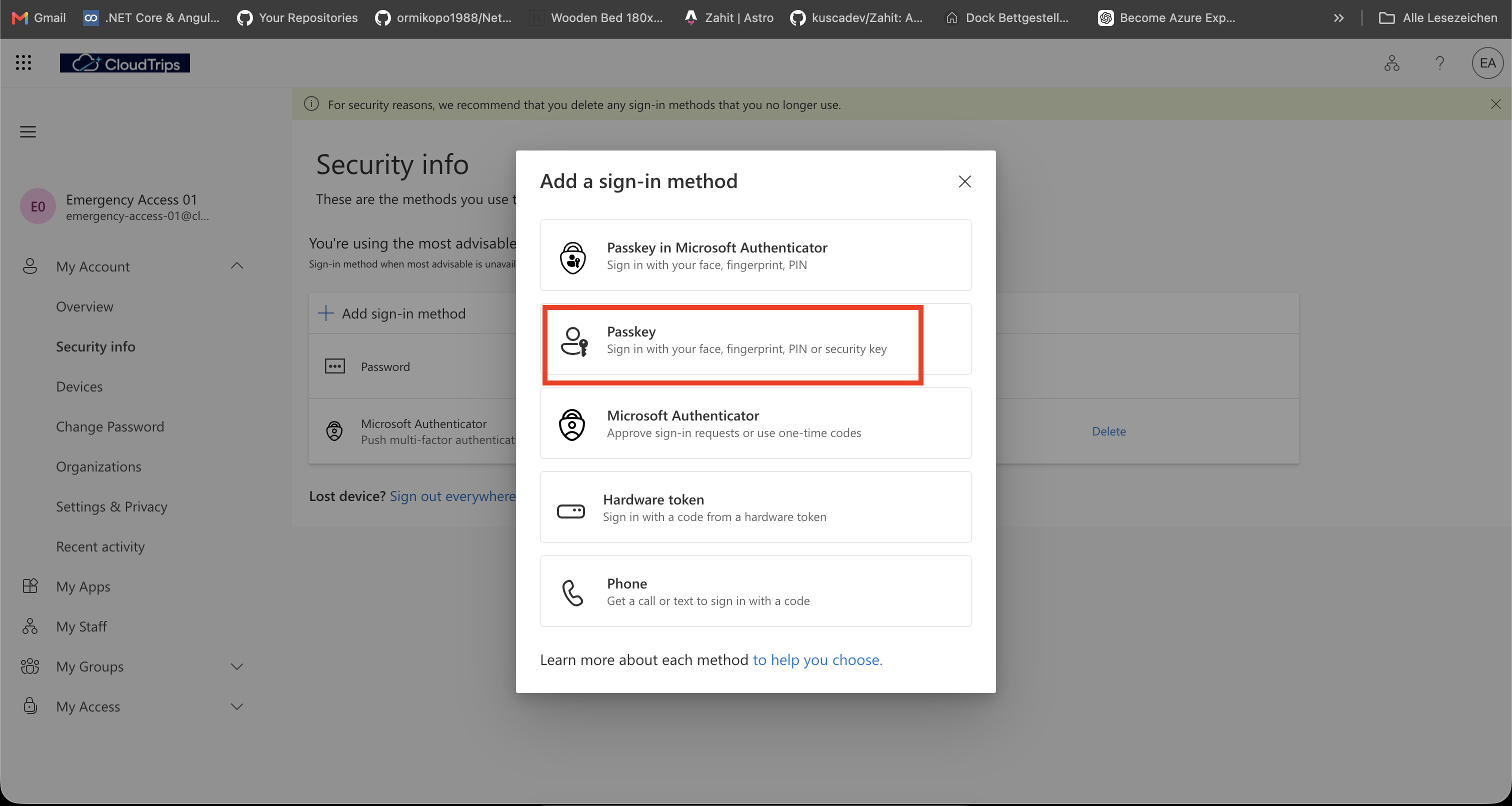Click the info icon in the banner
The image size is (1512, 806).
point(311,104)
